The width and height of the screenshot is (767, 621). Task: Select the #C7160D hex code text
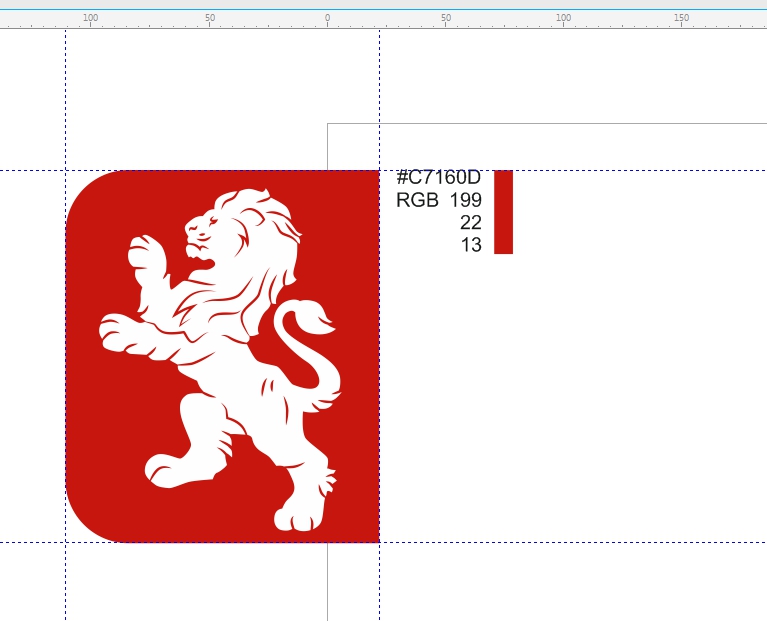click(x=439, y=177)
